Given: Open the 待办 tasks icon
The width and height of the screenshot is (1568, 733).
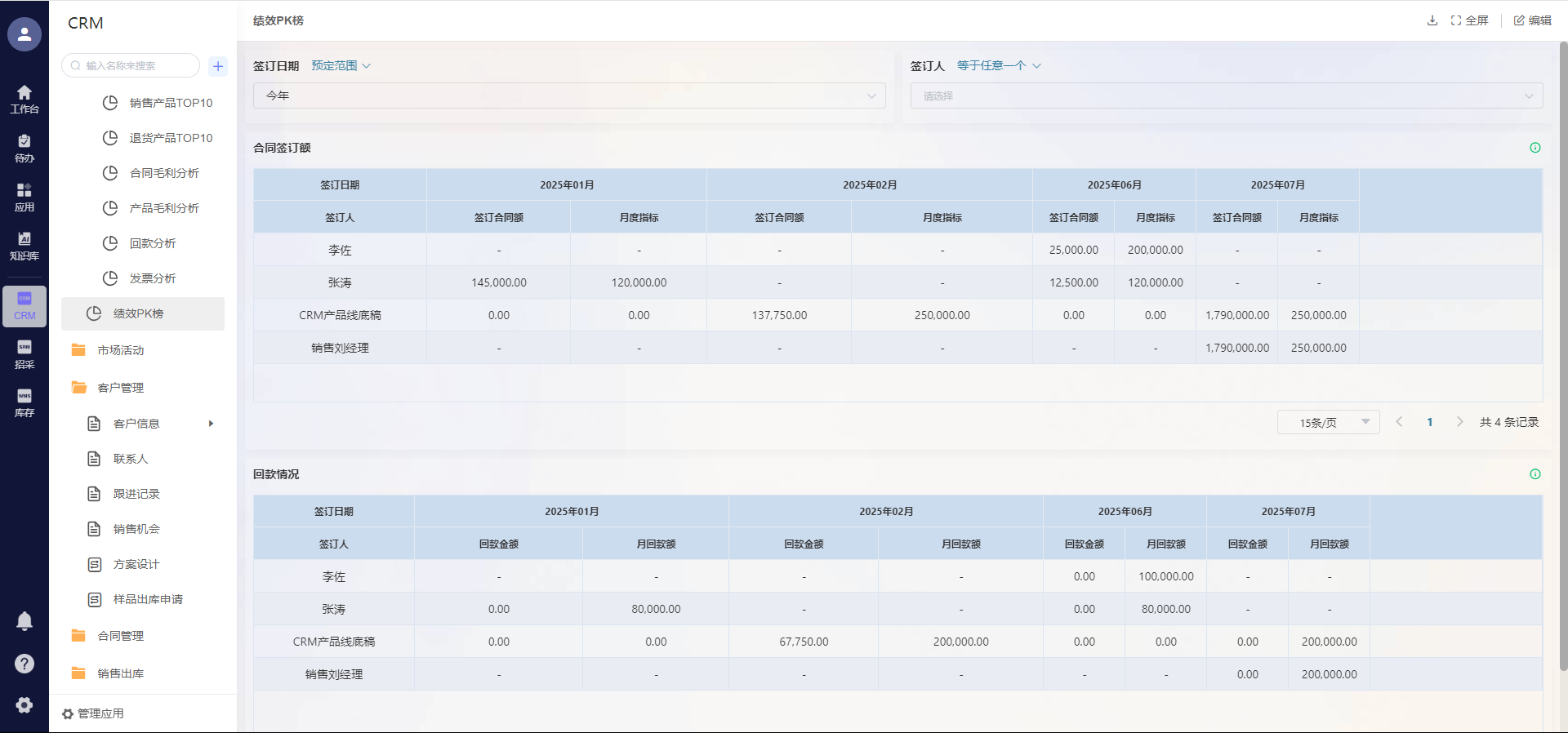Looking at the screenshot, I should click(24, 148).
